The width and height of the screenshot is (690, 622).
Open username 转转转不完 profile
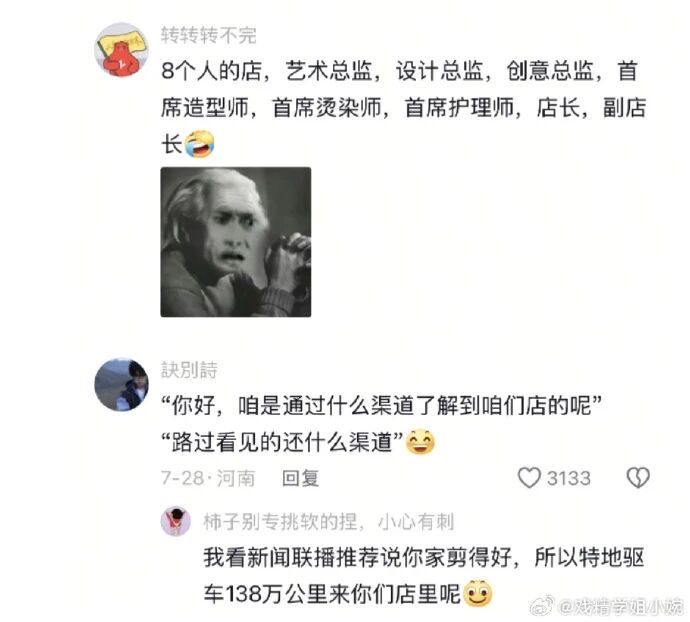click(209, 35)
